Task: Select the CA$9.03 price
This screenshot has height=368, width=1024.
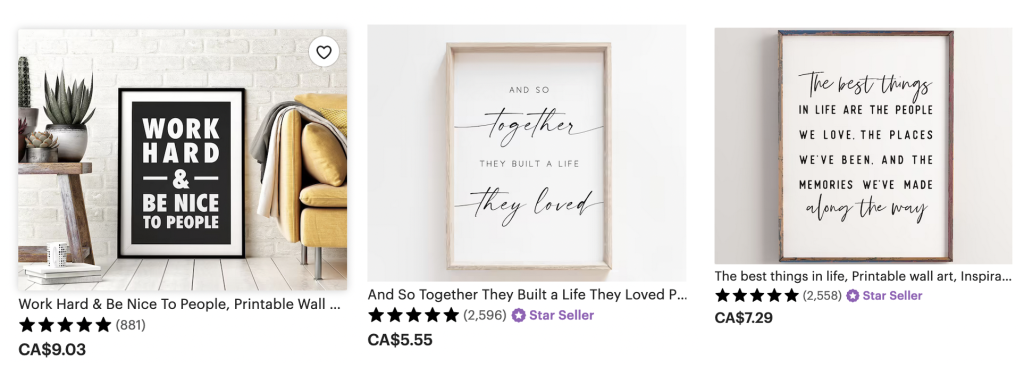Action: [52, 350]
